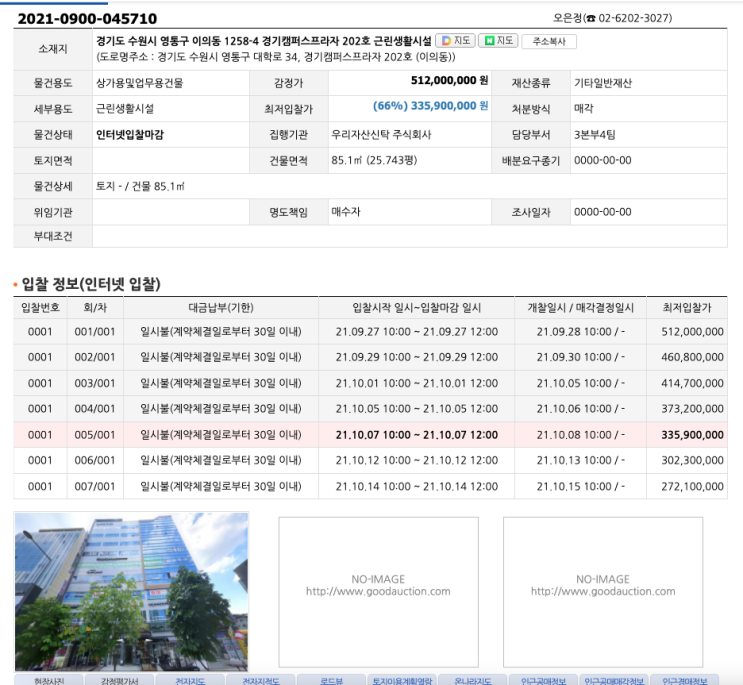
Task: Select bid row 004/001
Action: coord(370,408)
